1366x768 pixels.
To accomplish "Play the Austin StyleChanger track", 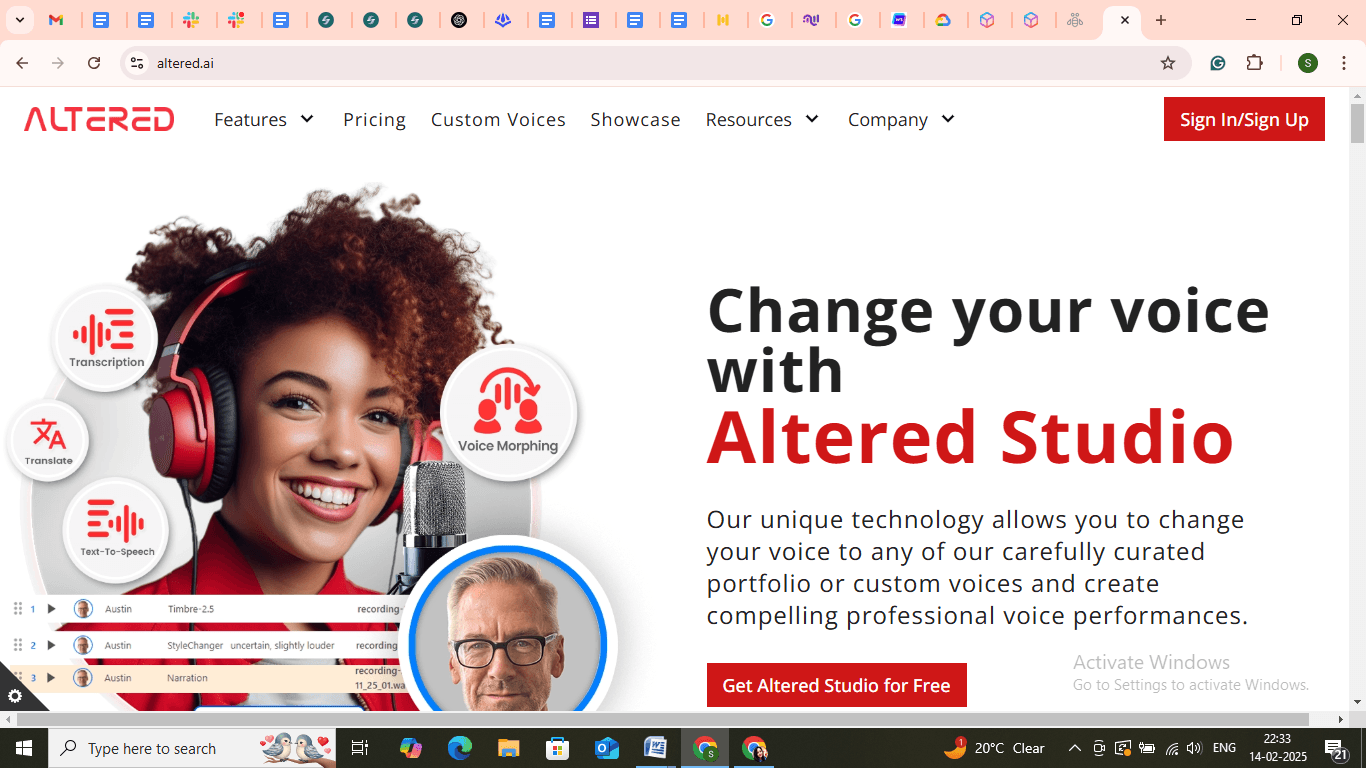I will tap(51, 645).
